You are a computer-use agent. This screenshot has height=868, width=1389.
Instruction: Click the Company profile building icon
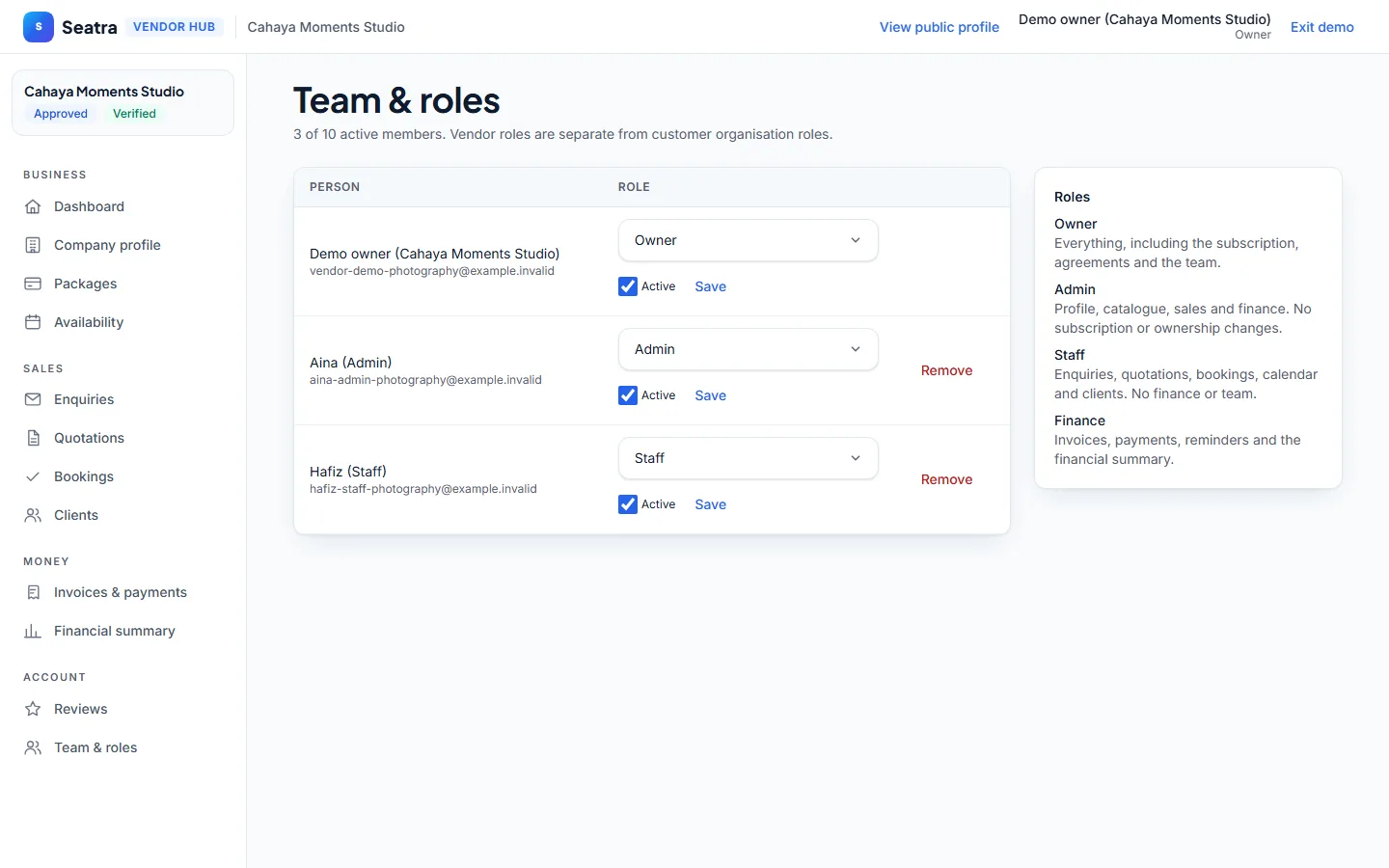pos(33,245)
